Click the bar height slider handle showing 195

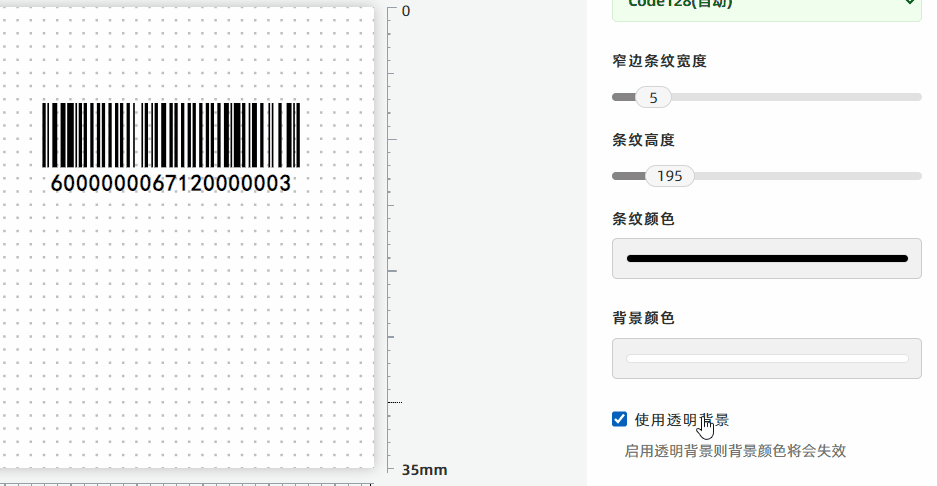click(x=669, y=176)
